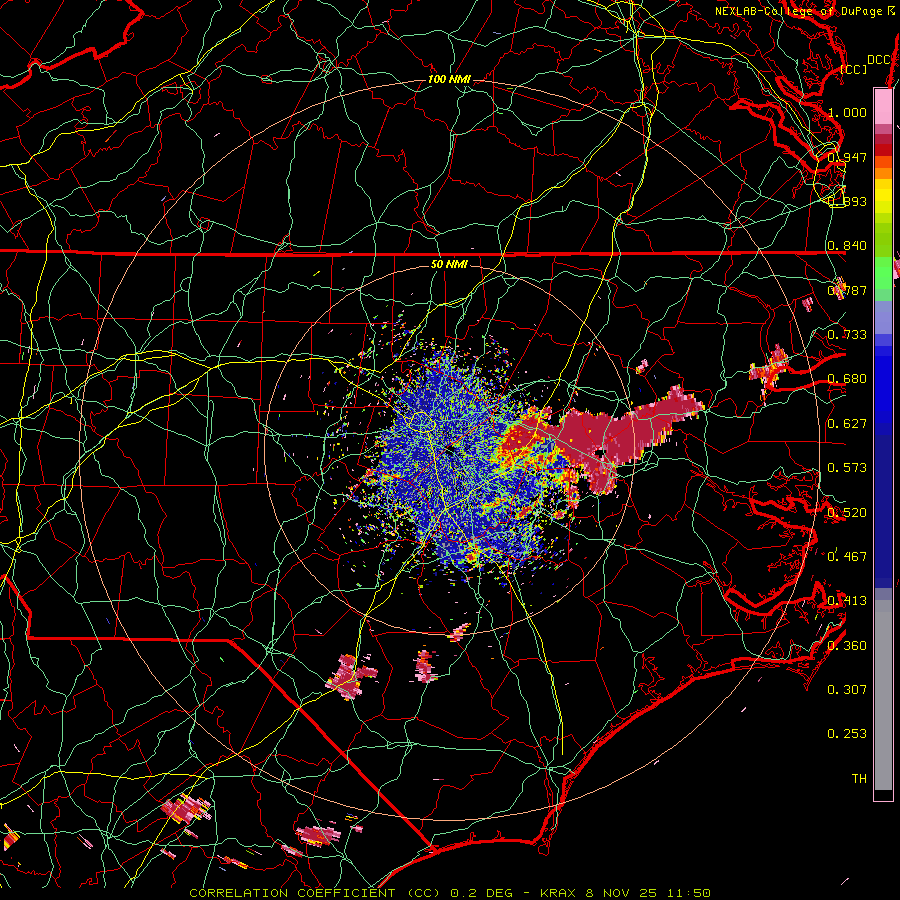Click the radar site at the ring center
900x900 pixels.
(x=449, y=449)
